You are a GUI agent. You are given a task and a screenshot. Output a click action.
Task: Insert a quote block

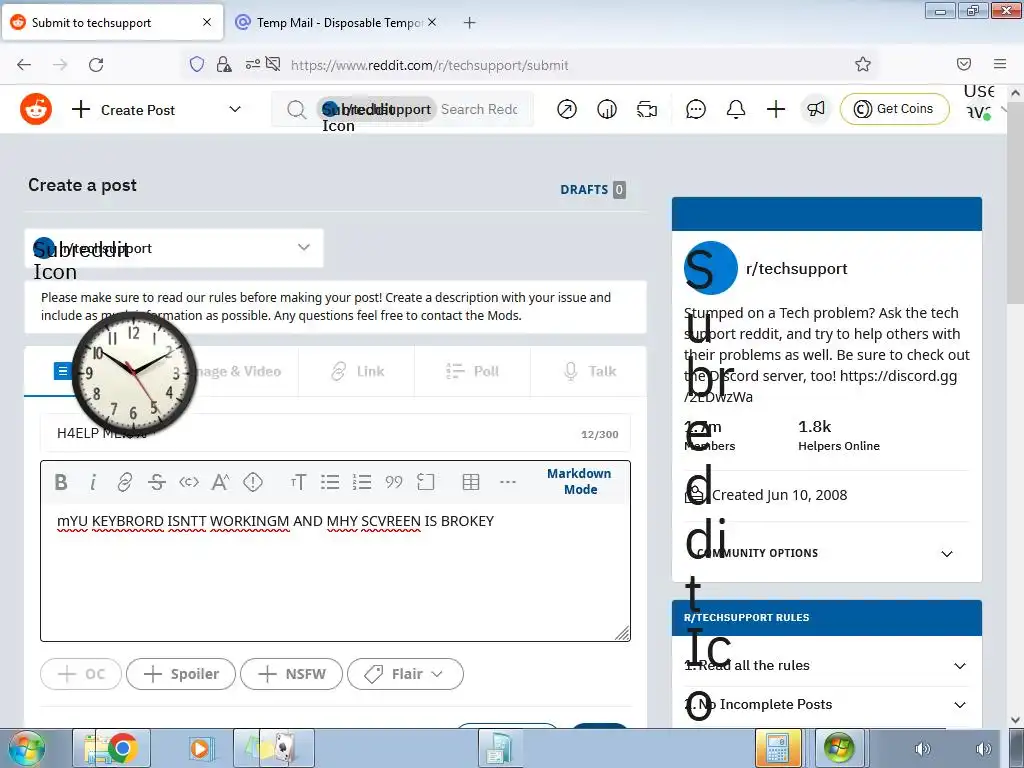tap(394, 482)
